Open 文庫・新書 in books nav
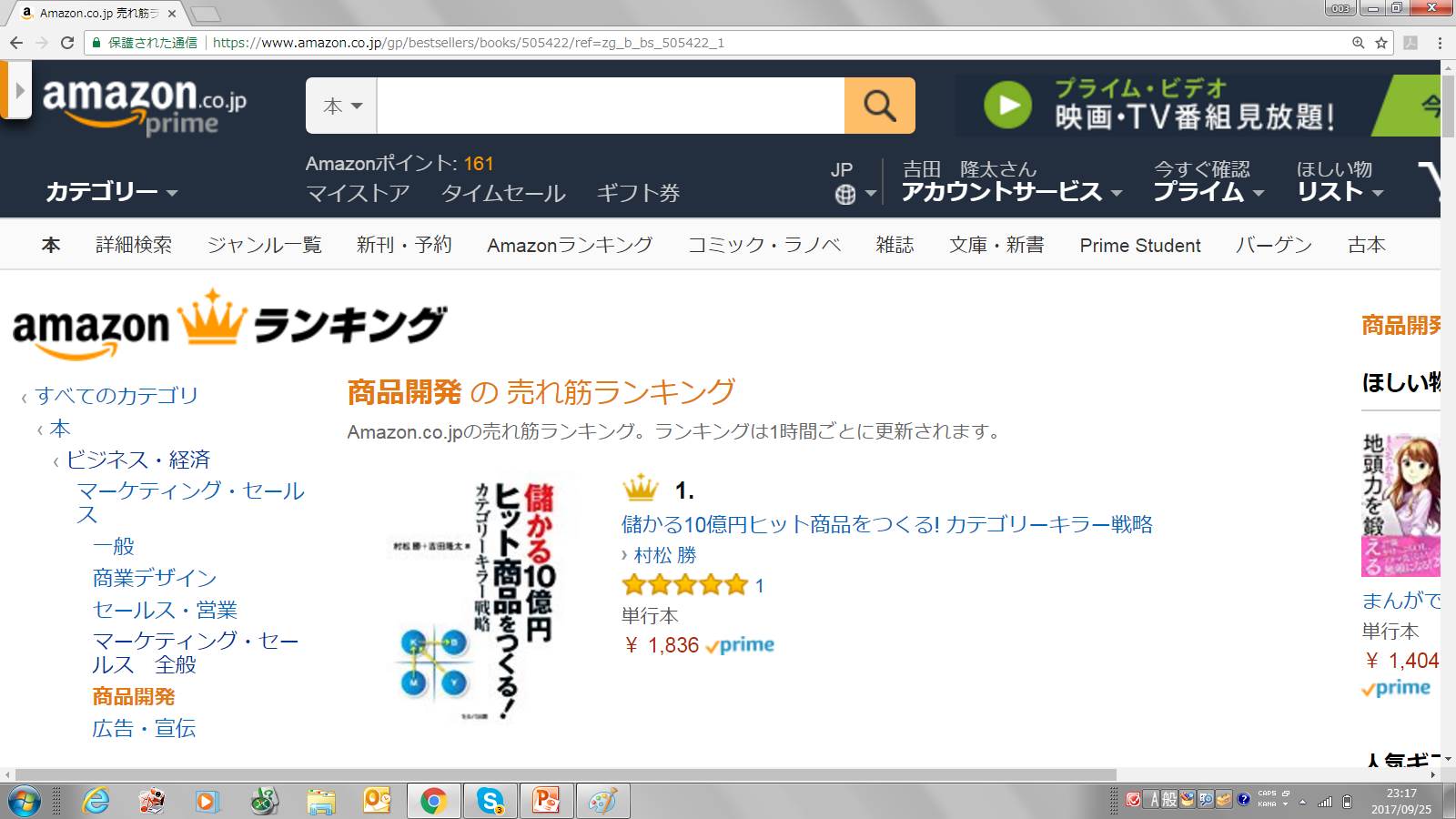 click(x=996, y=245)
